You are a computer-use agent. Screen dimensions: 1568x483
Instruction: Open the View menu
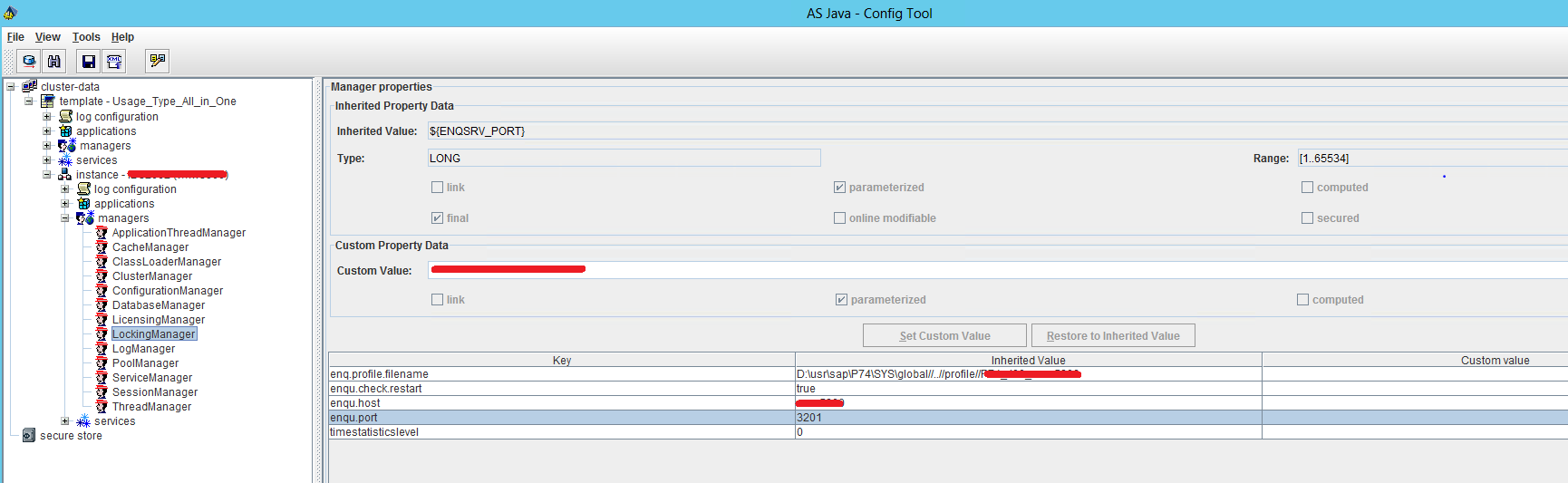[x=48, y=37]
